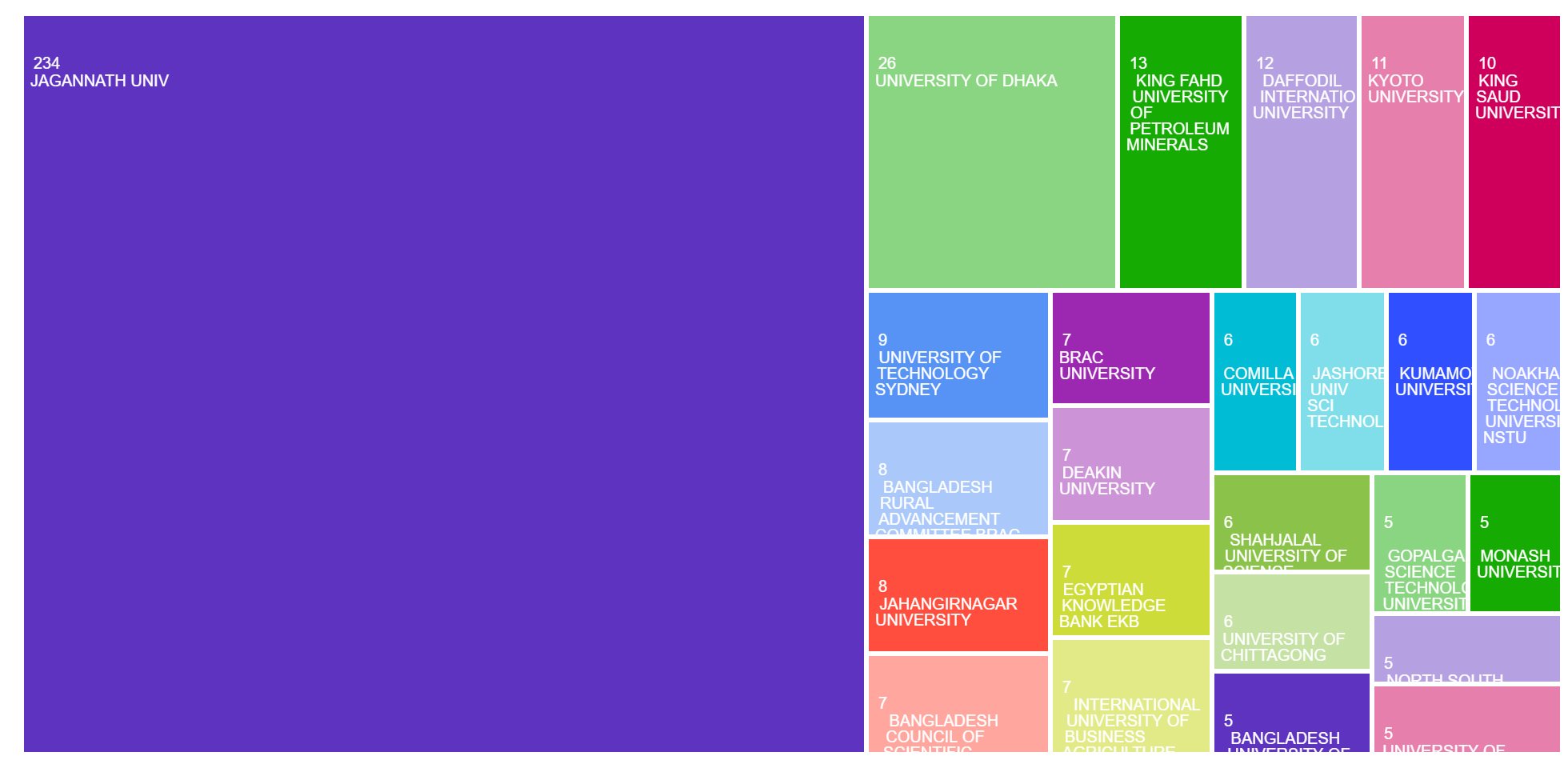The width and height of the screenshot is (1568, 768).
Task: Select Bangladesh Rural Advancement Committee tile
Action: pyautogui.click(x=958, y=478)
